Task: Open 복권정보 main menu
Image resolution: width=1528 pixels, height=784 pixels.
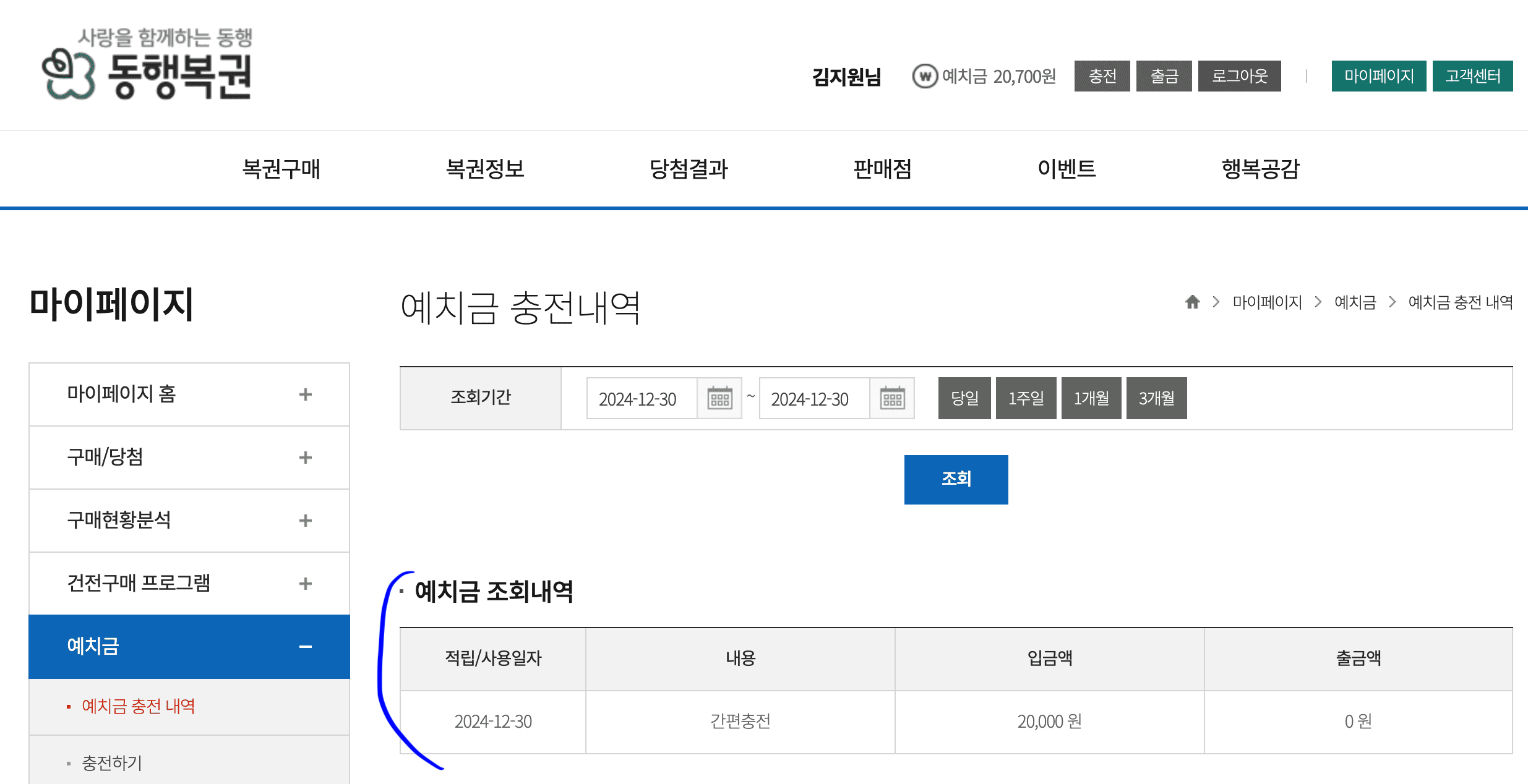Action: [485, 169]
